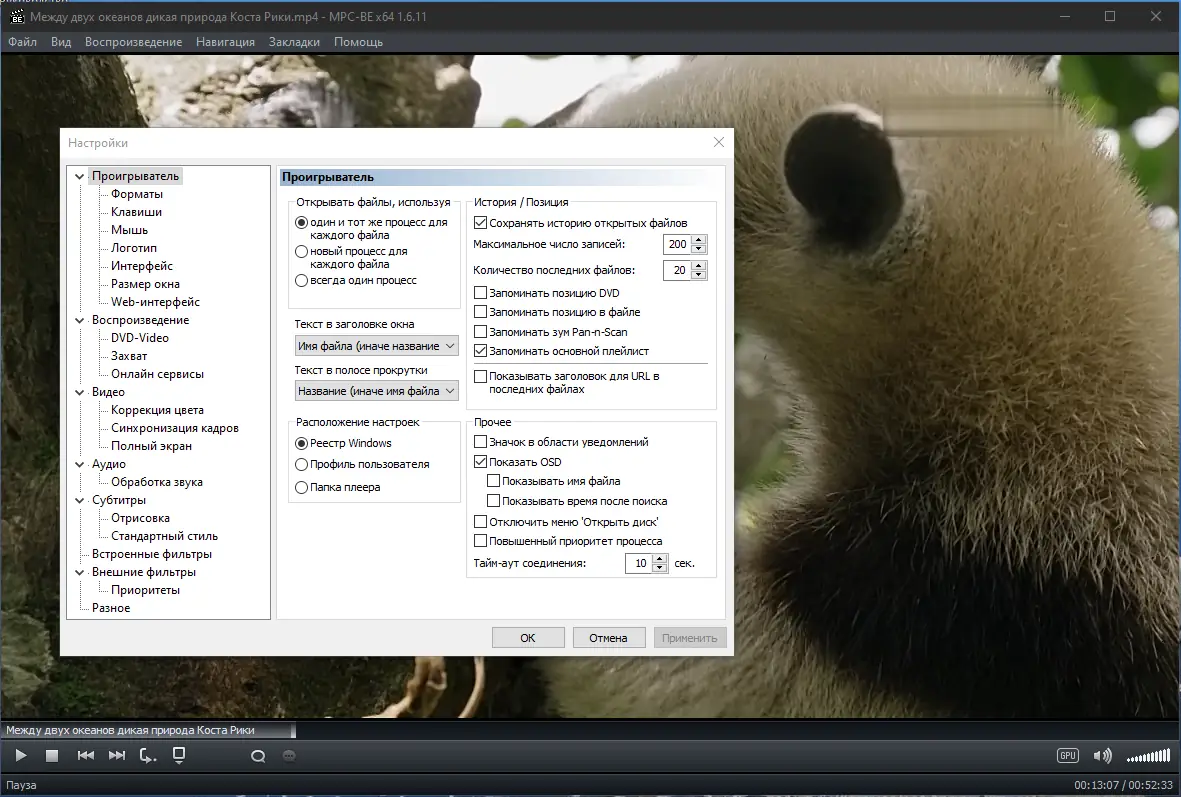Collapse the Субтитры tree node
1181x797 pixels.
coord(79,500)
